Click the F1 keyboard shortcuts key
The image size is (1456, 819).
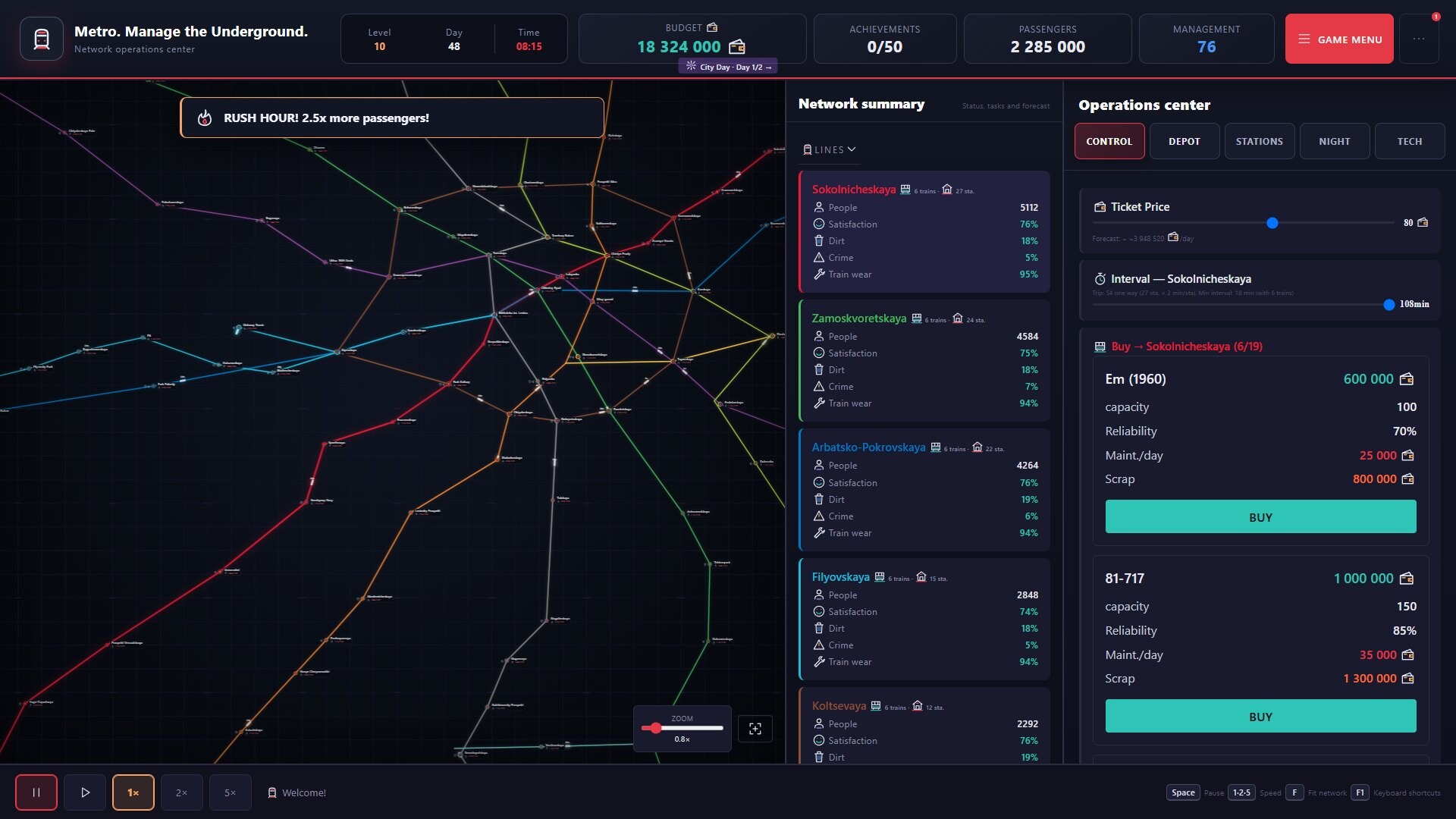pyautogui.click(x=1360, y=792)
